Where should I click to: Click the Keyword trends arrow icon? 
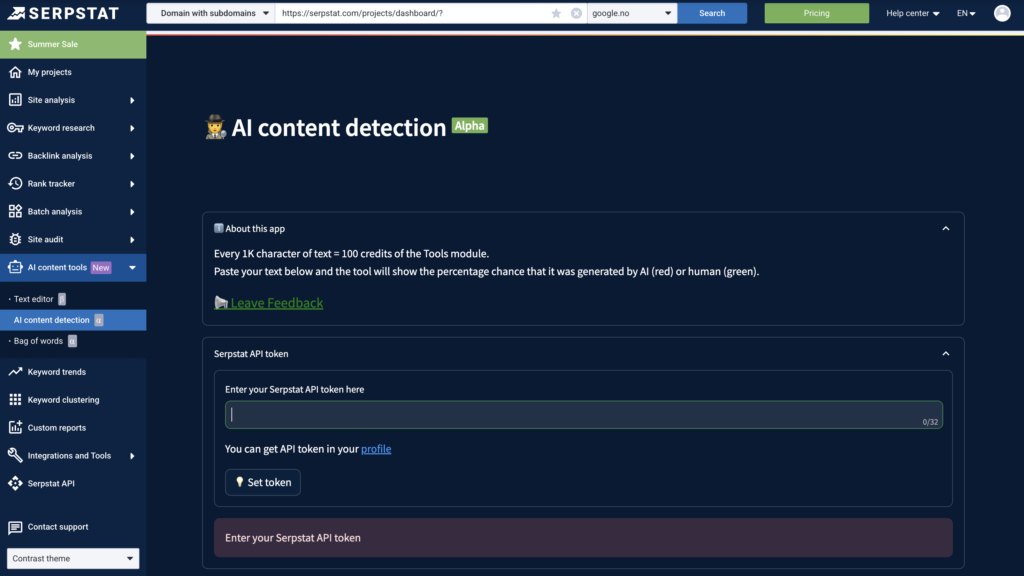[15, 372]
